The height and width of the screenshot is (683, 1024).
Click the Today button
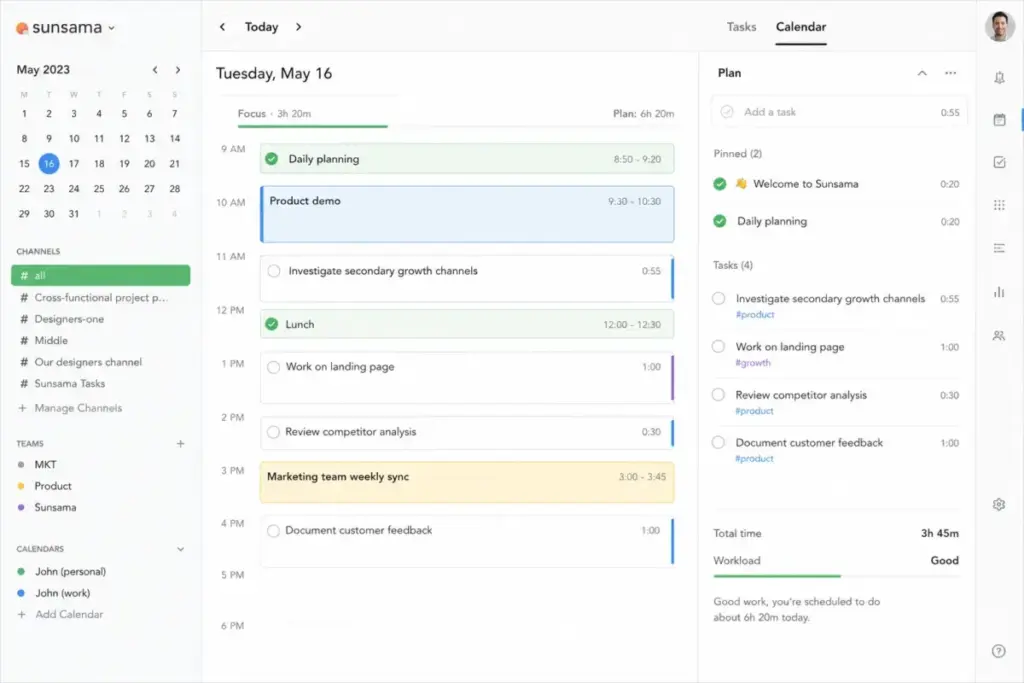click(261, 27)
